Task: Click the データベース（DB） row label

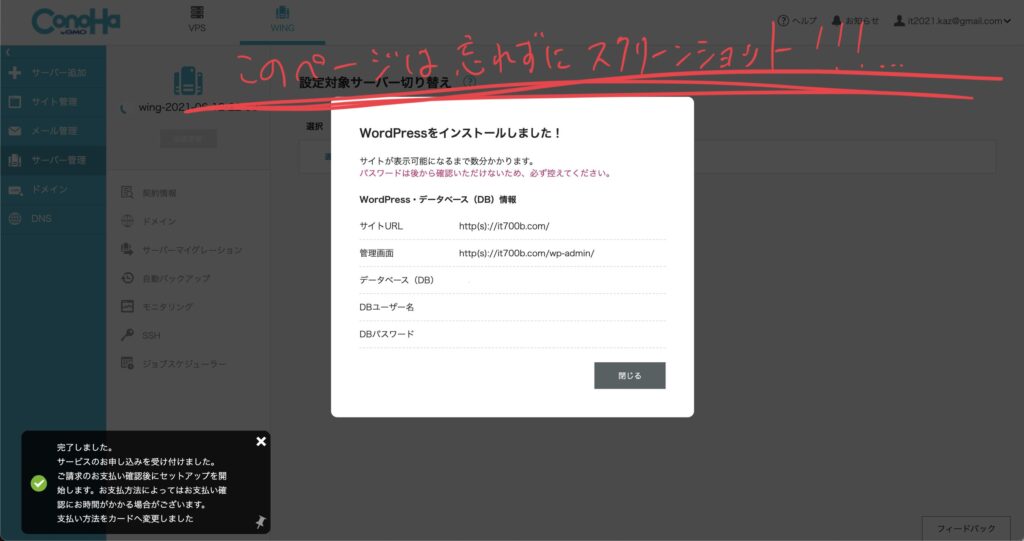Action: [x=396, y=280]
